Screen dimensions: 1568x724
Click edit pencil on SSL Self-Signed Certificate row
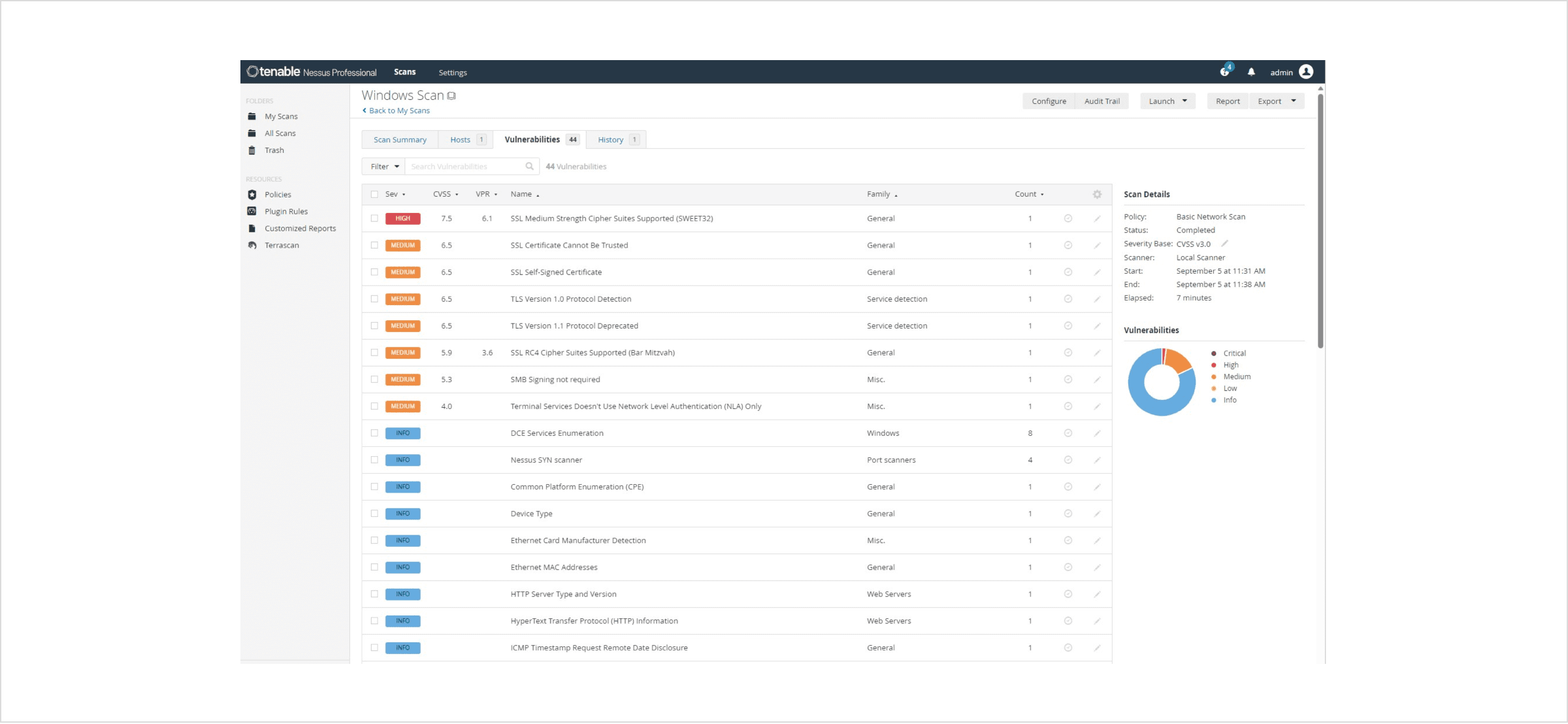[1097, 272]
